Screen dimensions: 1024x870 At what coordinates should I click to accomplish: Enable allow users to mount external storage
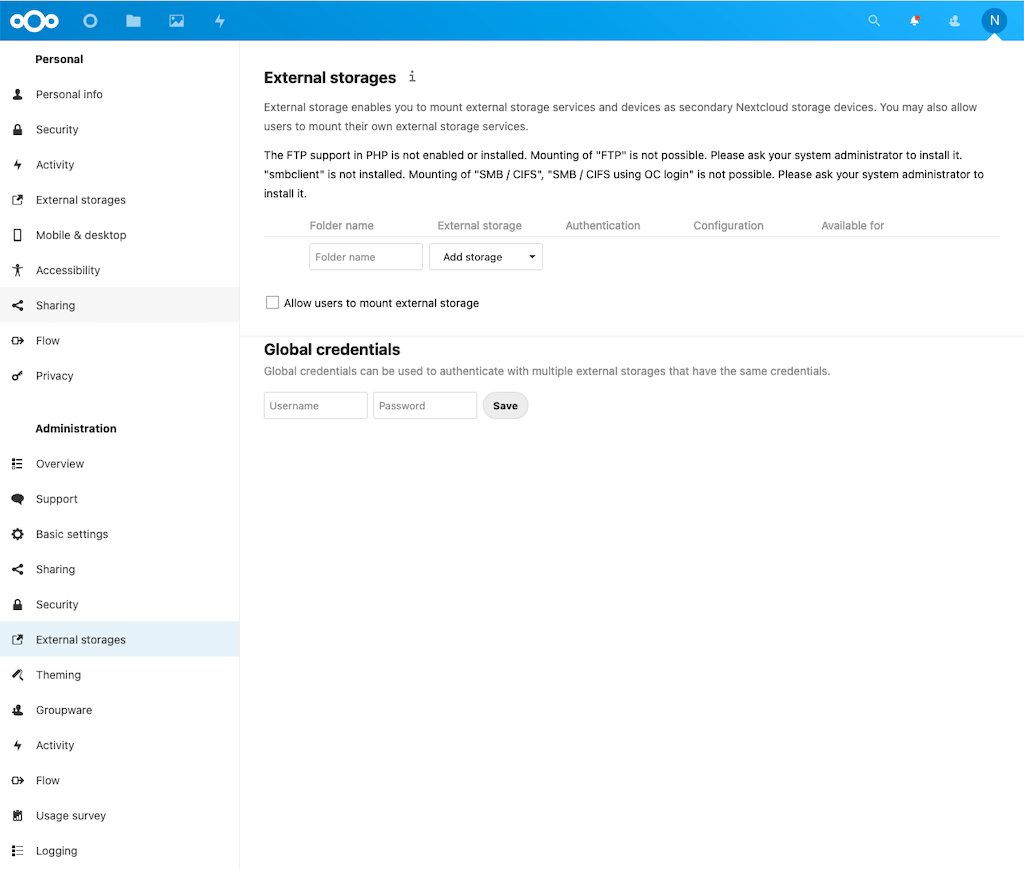pyautogui.click(x=271, y=302)
